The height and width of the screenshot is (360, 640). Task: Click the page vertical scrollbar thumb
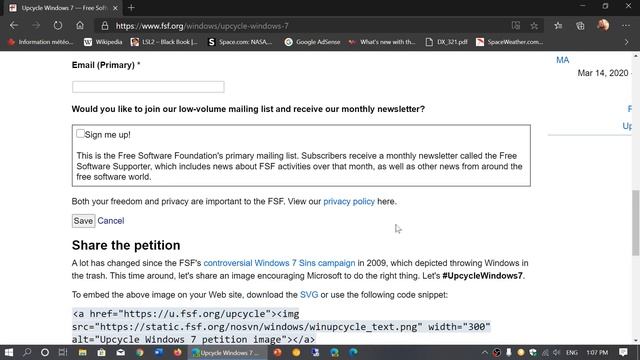pyautogui.click(x=636, y=223)
